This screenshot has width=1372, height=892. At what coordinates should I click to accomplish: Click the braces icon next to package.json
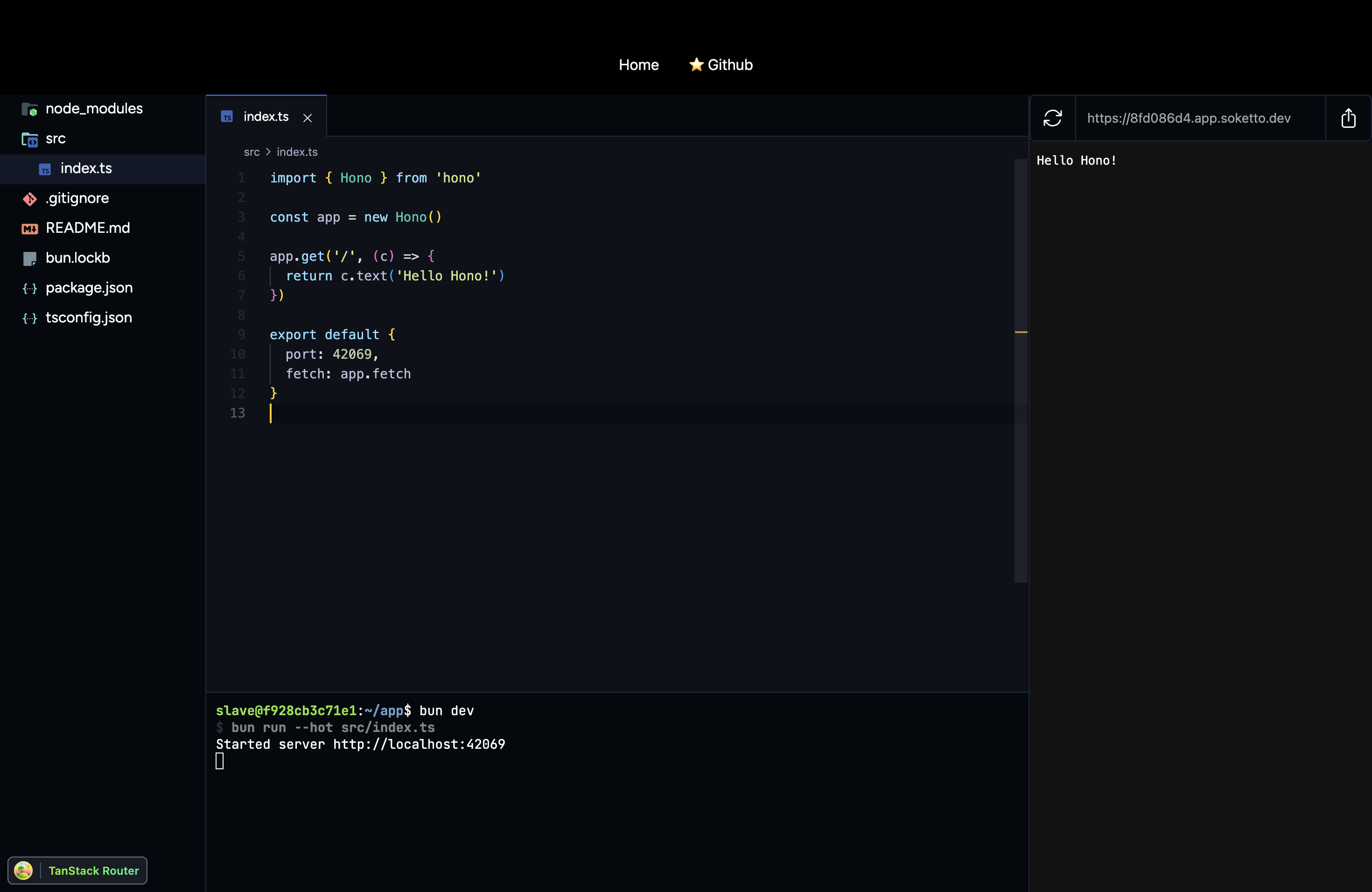[x=29, y=289]
